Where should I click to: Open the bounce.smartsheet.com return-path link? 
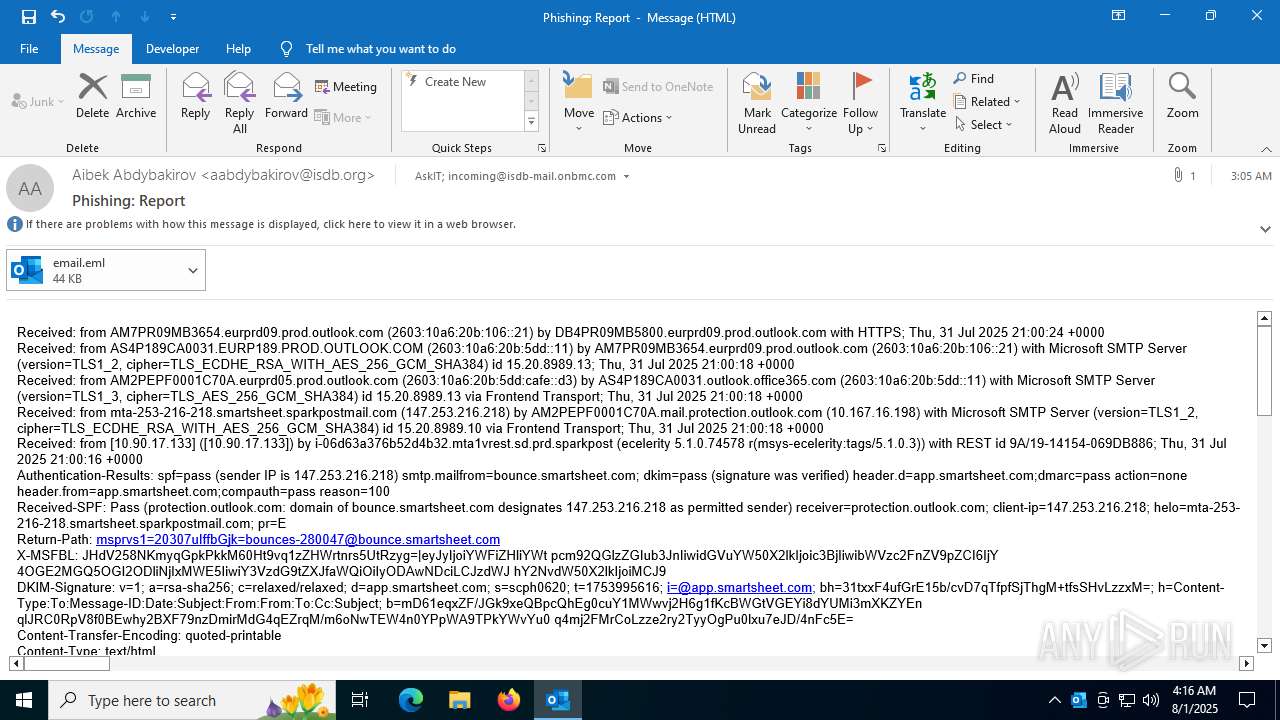pyautogui.click(x=298, y=539)
